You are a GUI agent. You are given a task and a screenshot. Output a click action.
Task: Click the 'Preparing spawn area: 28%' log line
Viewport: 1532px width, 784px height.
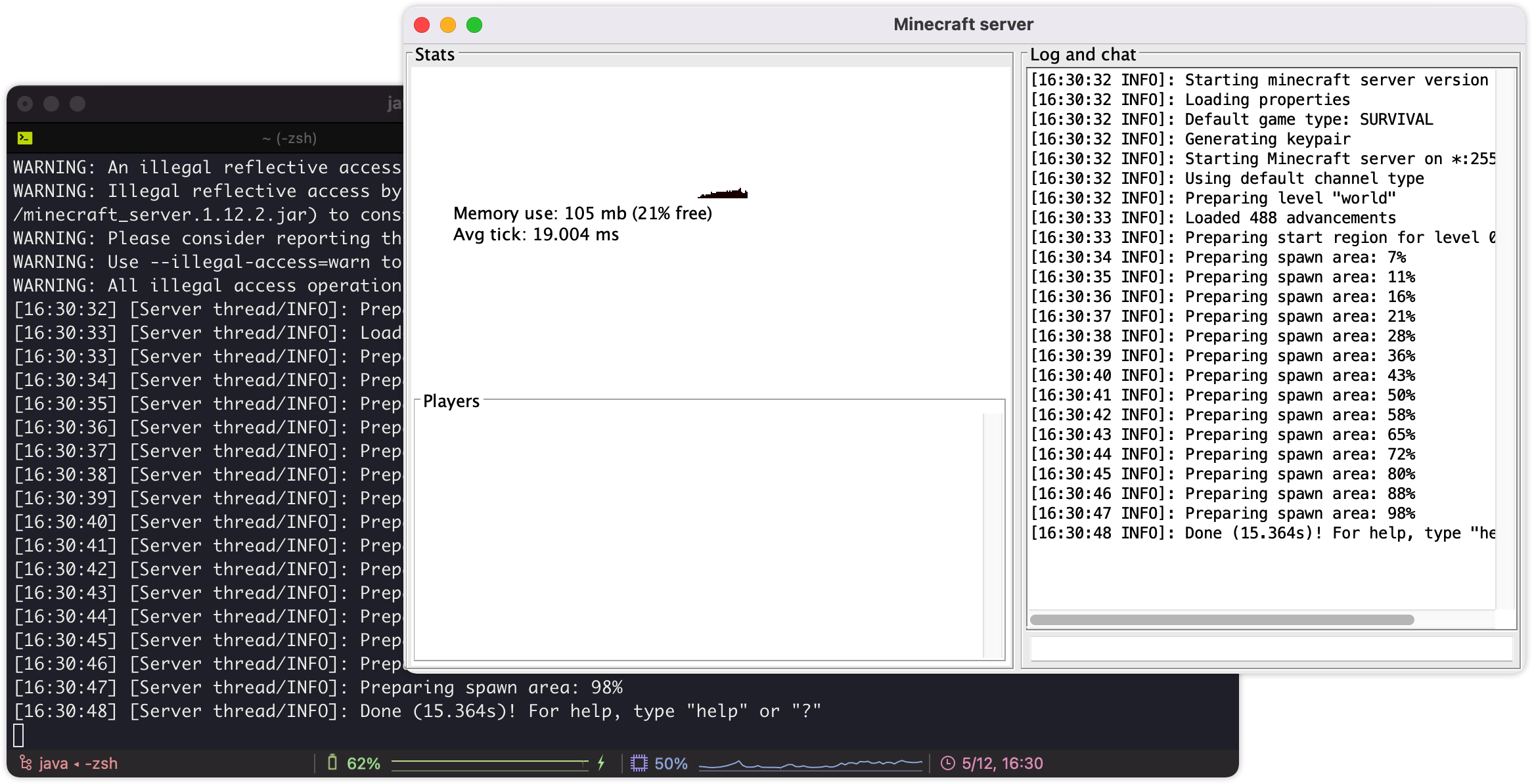pos(1222,336)
